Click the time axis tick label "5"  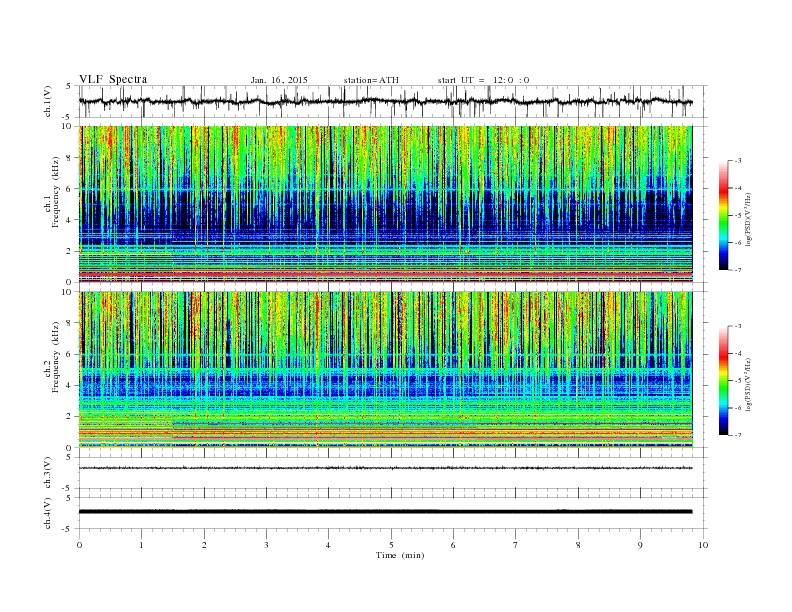click(x=391, y=545)
